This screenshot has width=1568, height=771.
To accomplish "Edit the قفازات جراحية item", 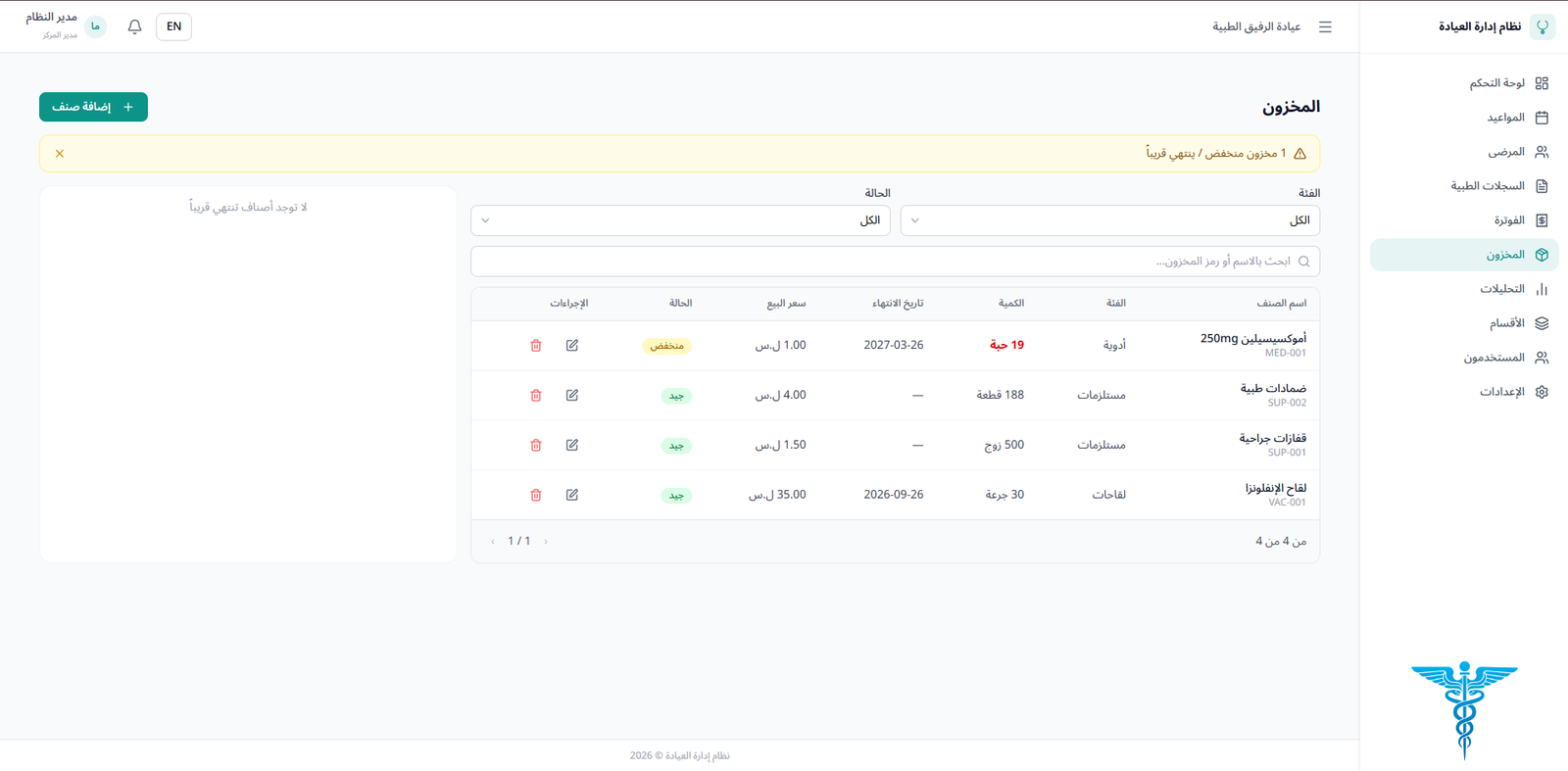I will pos(572,446).
